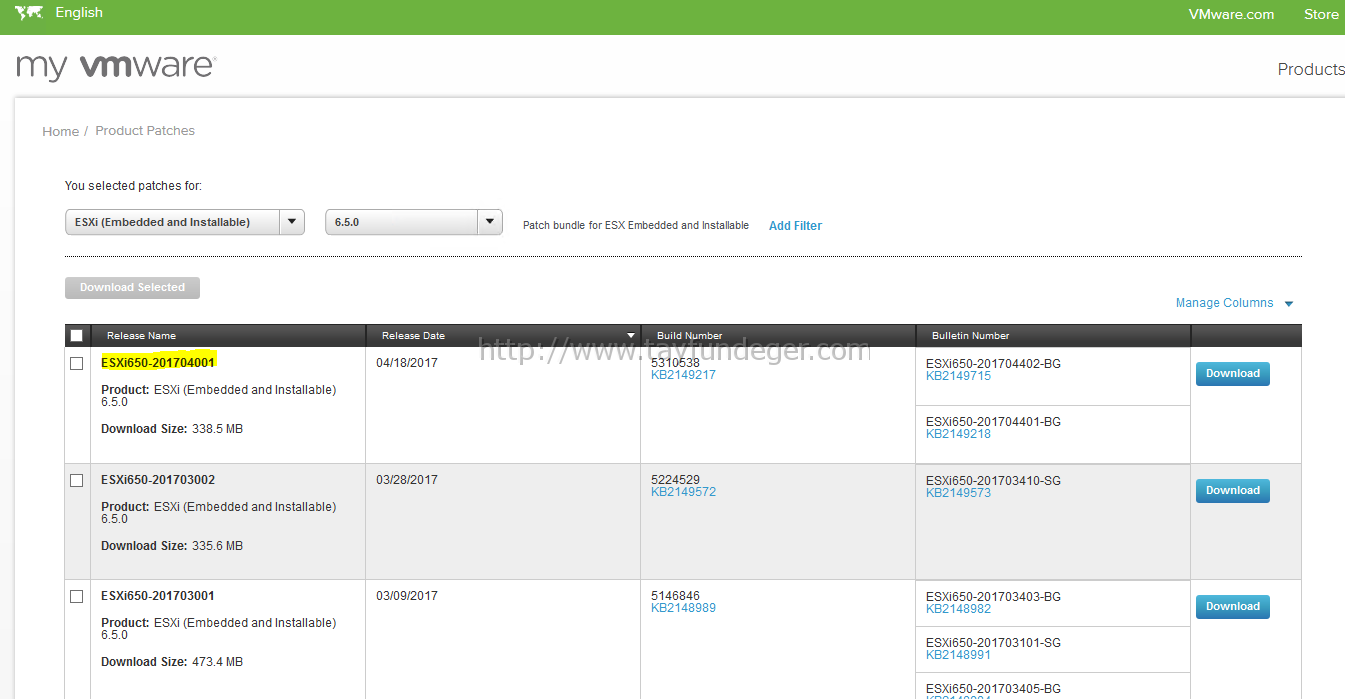Click the Download Selected button
Image resolution: width=1345 pixels, height=699 pixels.
(132, 288)
